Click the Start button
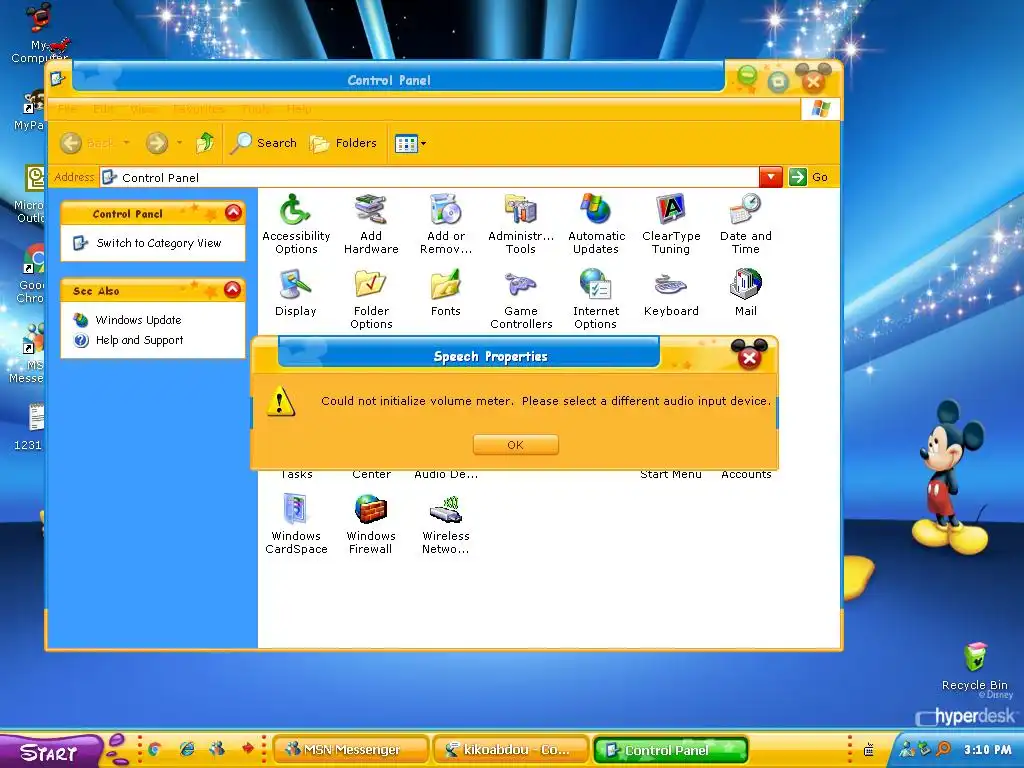The width and height of the screenshot is (1024, 768). click(49, 752)
